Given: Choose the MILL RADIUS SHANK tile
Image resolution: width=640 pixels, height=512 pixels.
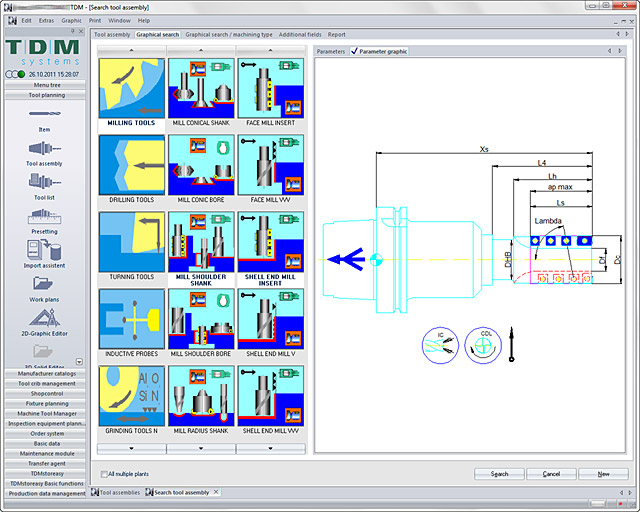Looking at the screenshot, I should (201, 396).
